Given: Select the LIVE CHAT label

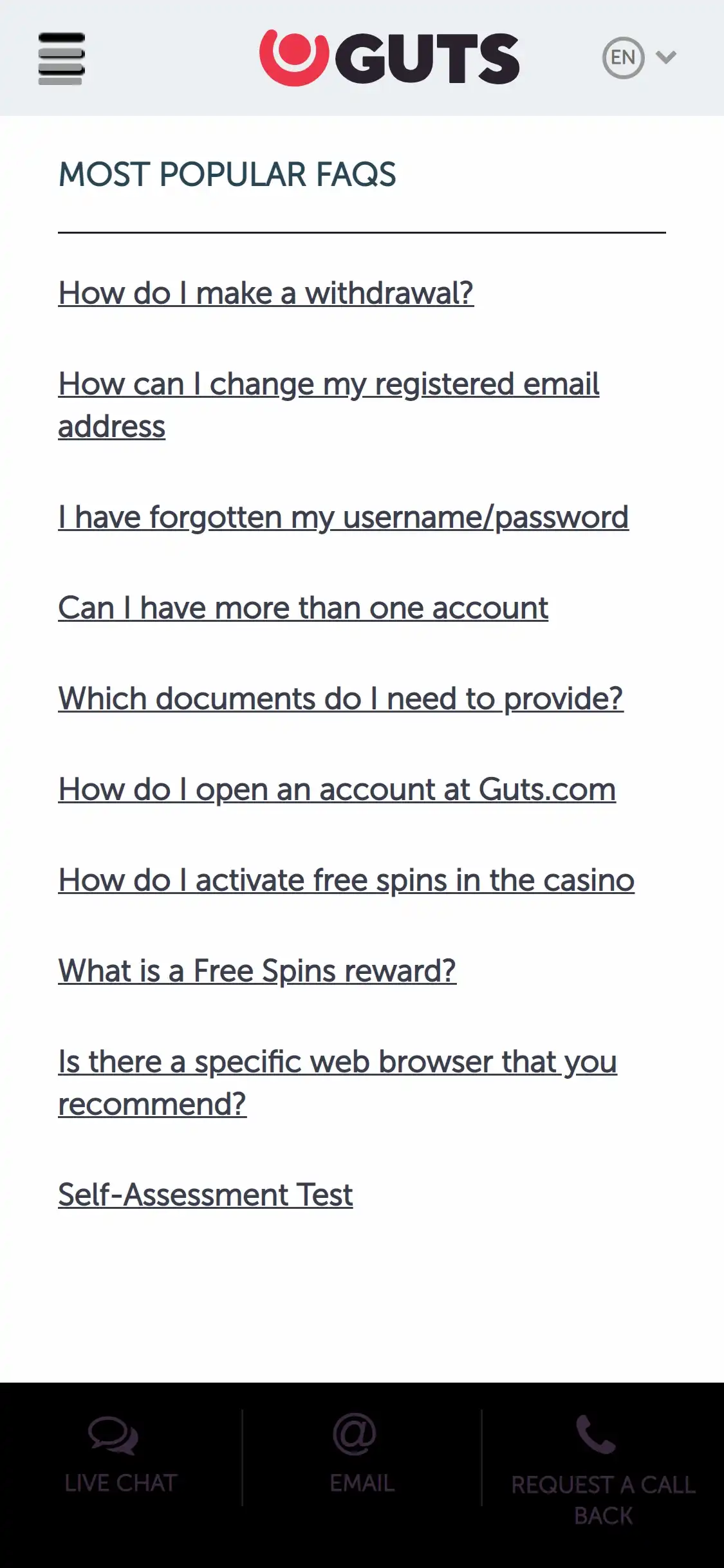Looking at the screenshot, I should coord(120,1483).
